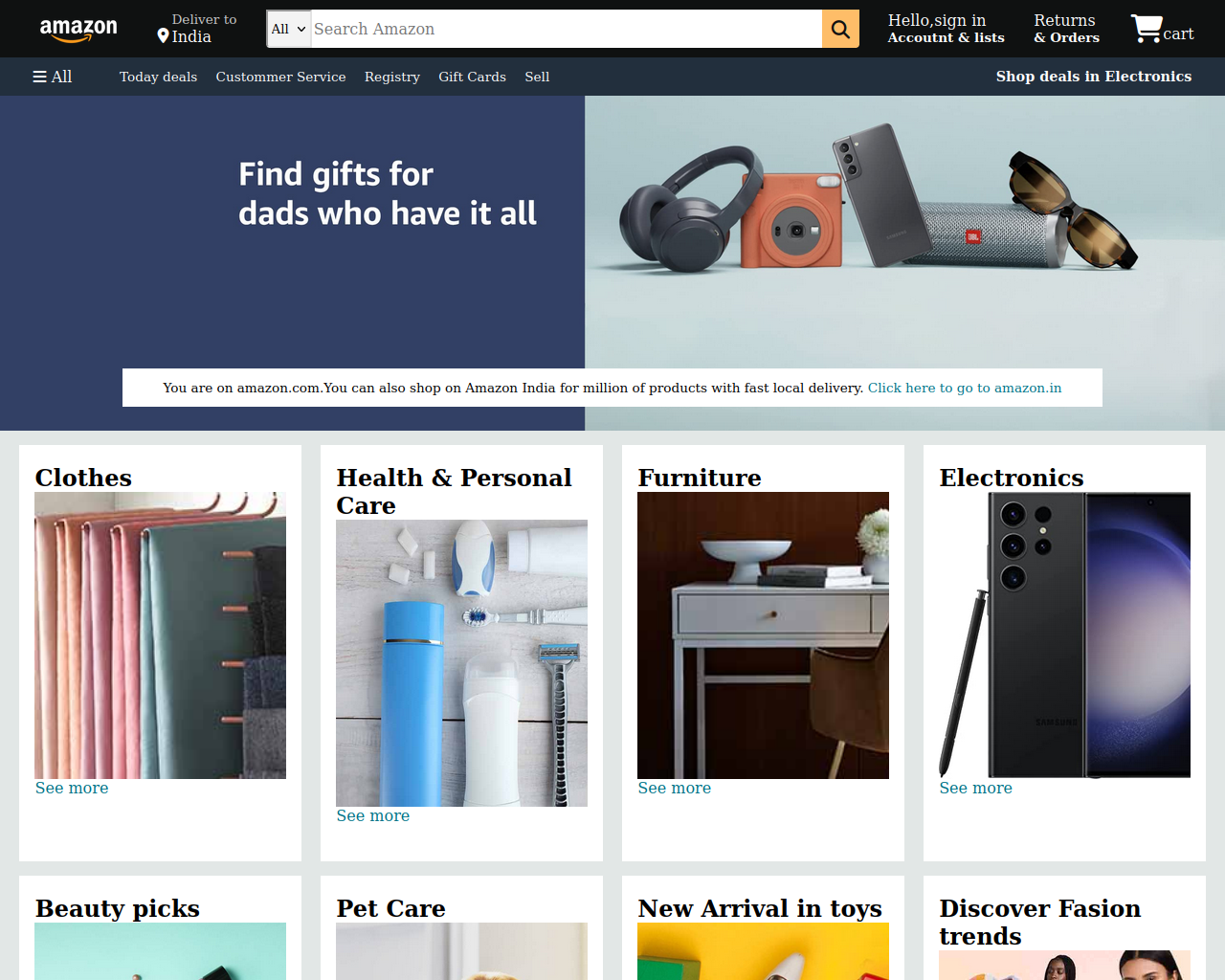
Task: See more under Electronics
Action: [975, 788]
